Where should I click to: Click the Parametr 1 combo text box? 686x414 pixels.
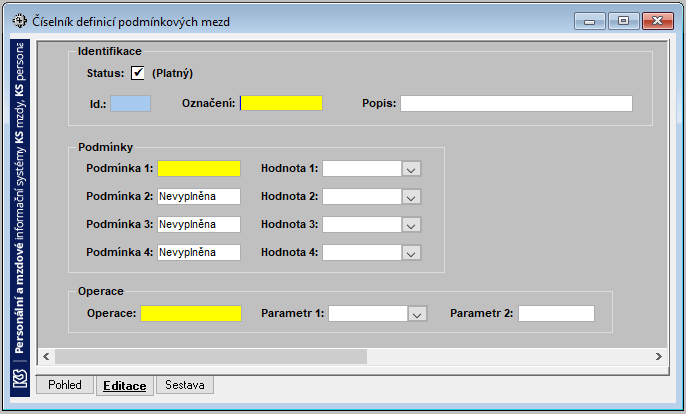coord(368,313)
